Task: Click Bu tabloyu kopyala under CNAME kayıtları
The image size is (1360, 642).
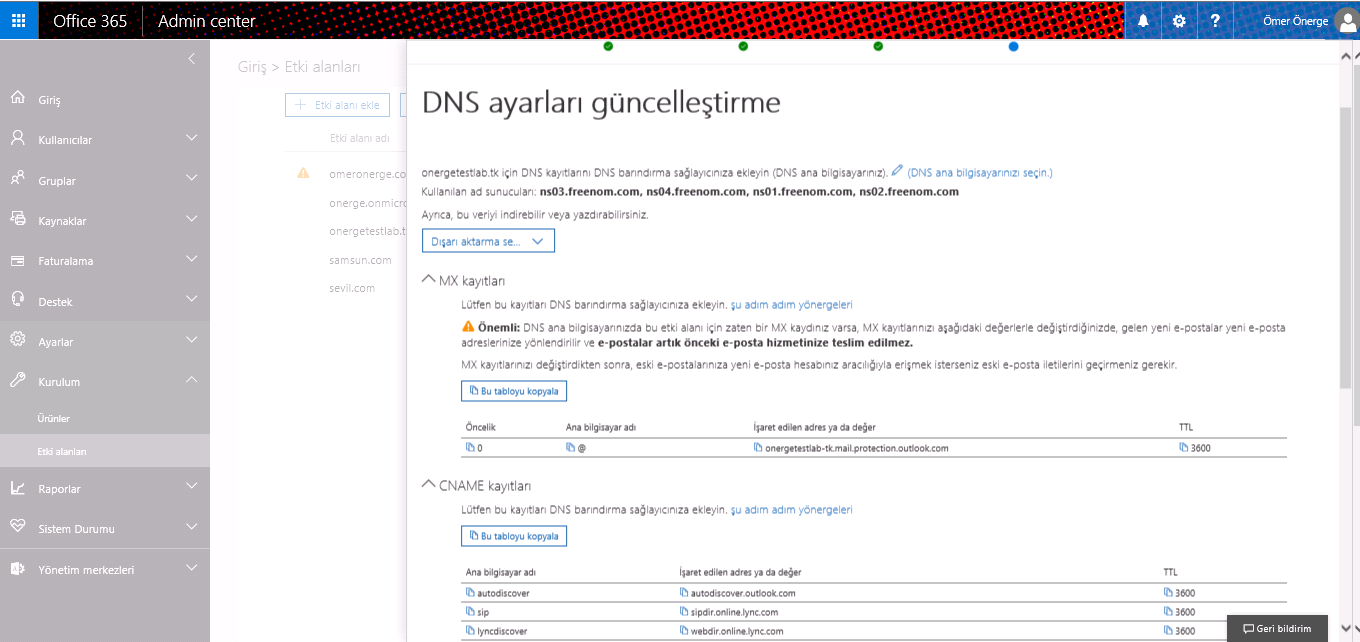Action: click(514, 536)
